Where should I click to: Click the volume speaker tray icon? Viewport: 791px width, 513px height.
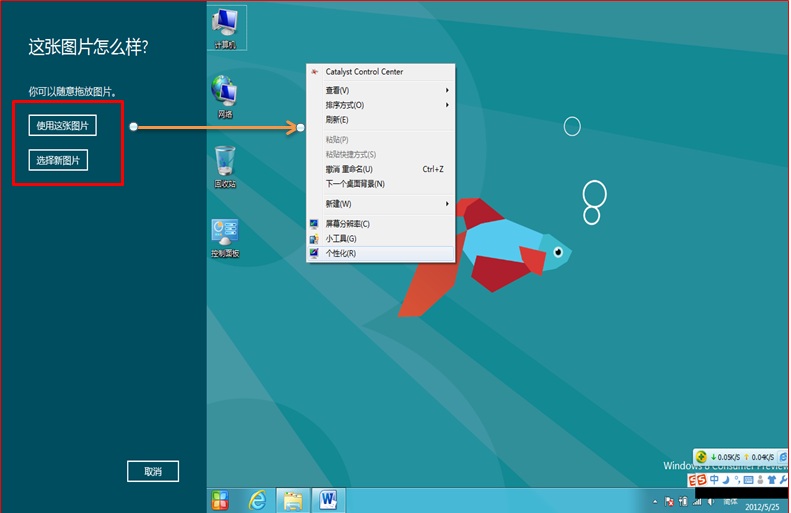point(711,501)
